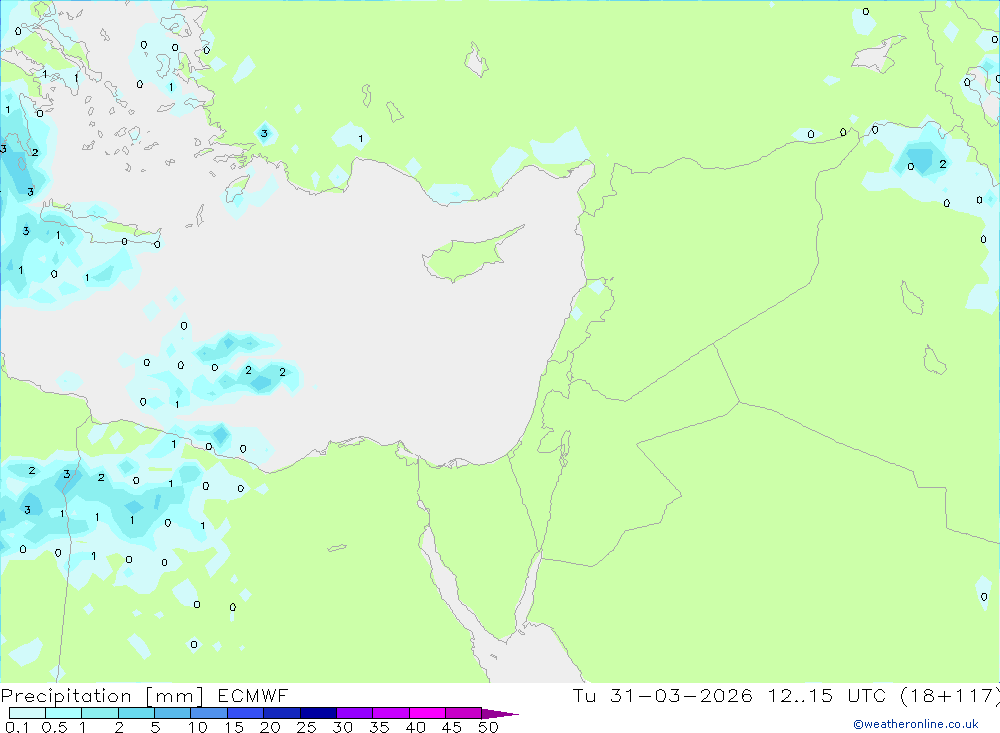Click the date "31-03-2026"
Viewport: 1000px width, 733px height.
coord(681,695)
